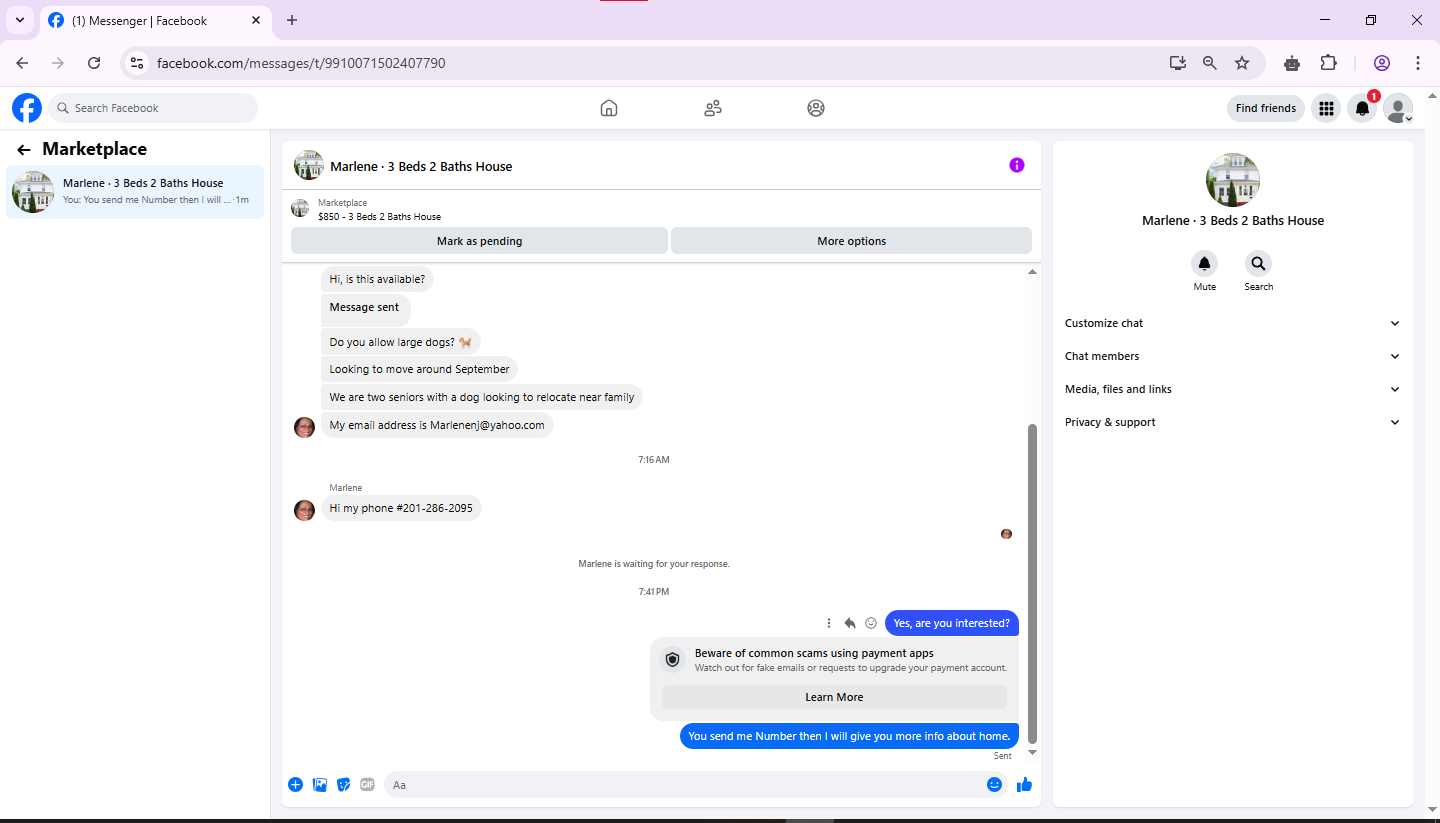Go back in browser history
This screenshot has width=1440, height=823.
tap(22, 63)
